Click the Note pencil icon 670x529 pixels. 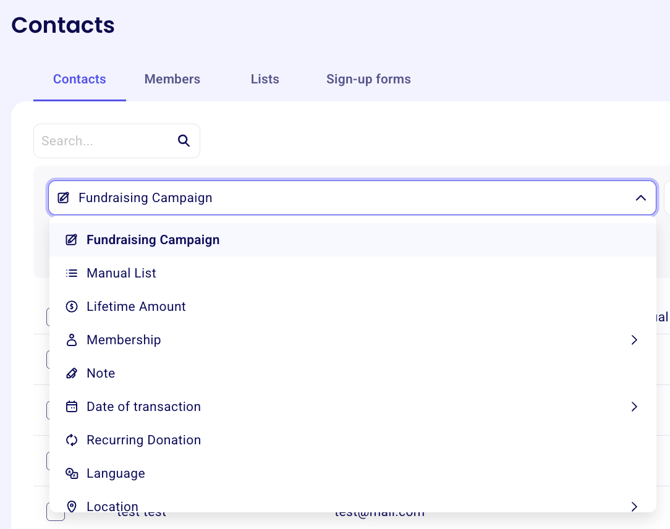pos(72,373)
